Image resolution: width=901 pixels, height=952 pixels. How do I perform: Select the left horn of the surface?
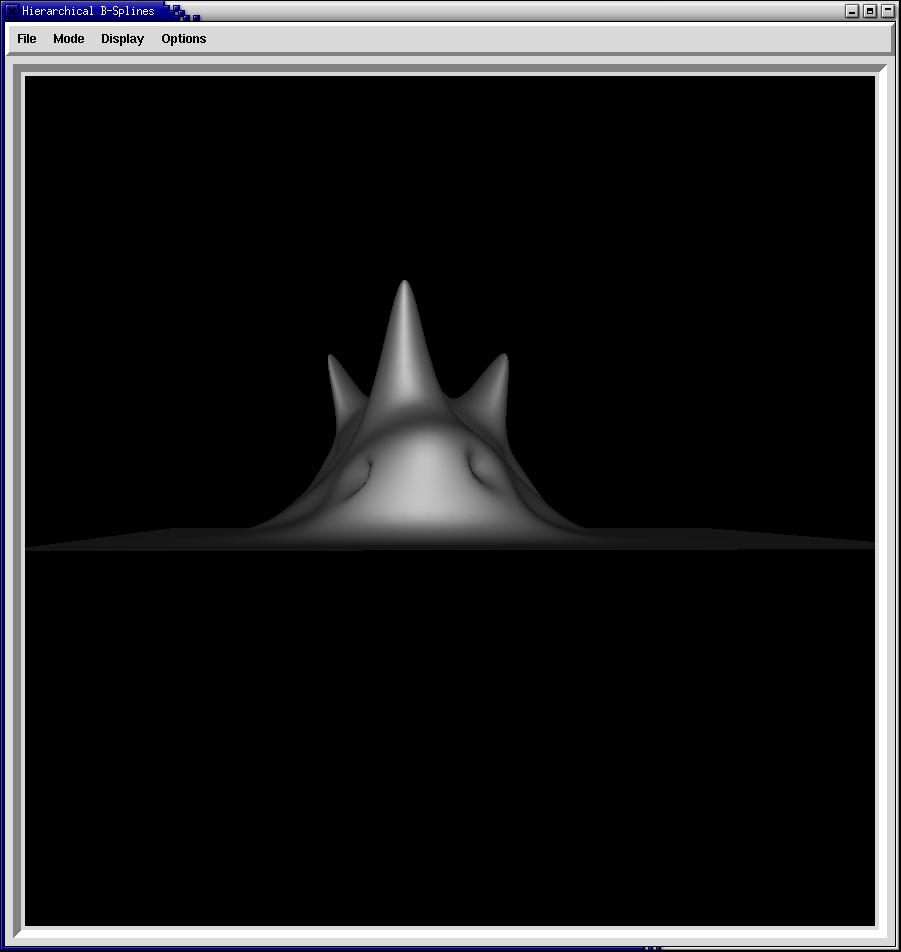[340, 385]
